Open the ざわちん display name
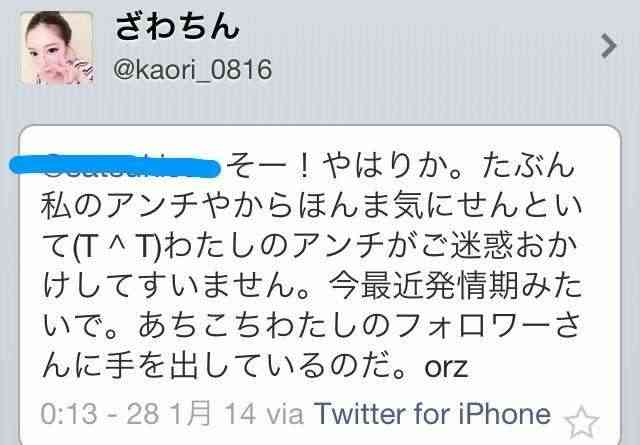The image size is (640, 445). point(177,27)
